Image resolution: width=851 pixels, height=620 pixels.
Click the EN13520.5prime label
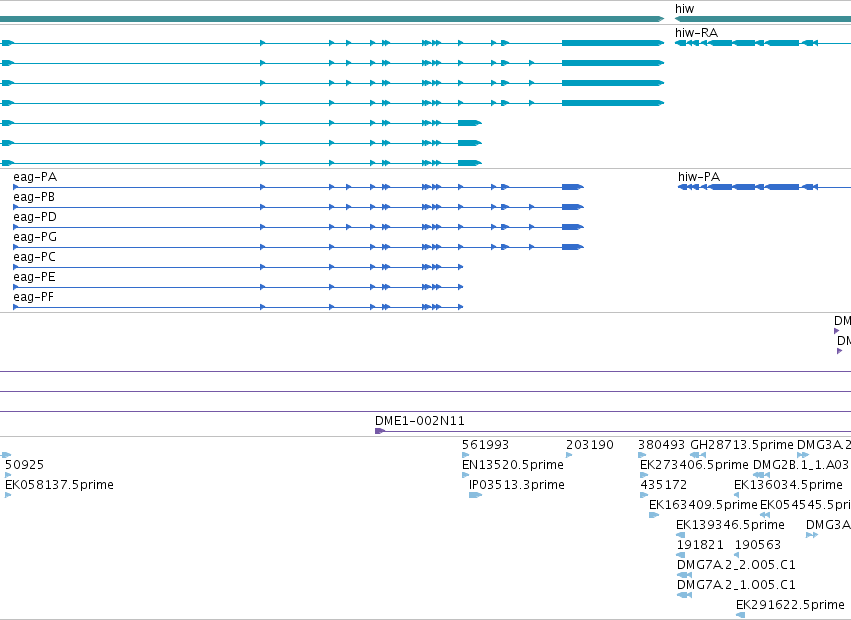click(513, 465)
